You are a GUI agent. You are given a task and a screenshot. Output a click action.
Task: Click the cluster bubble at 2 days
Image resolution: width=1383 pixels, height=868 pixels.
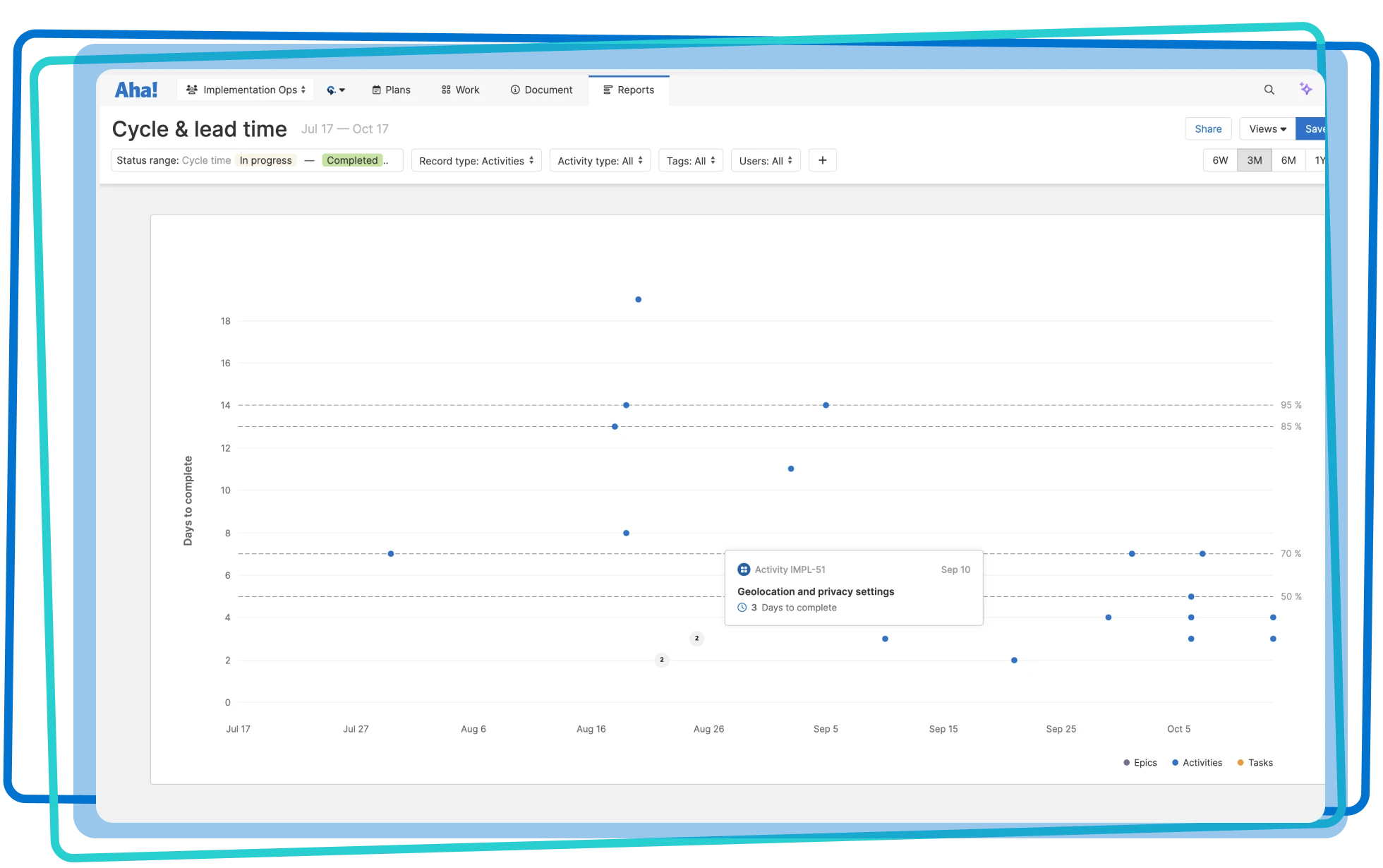pos(661,660)
